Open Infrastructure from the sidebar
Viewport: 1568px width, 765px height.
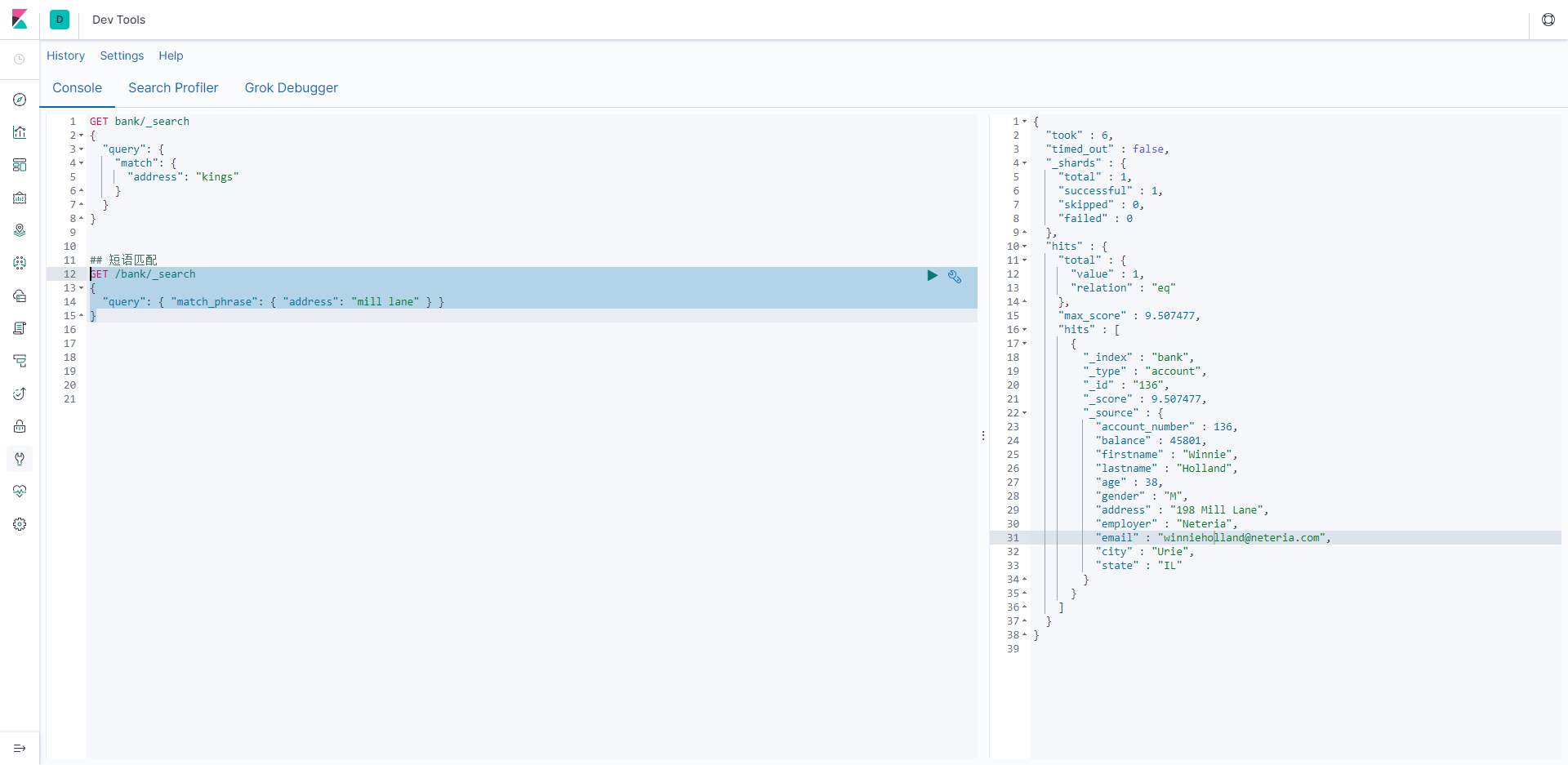click(20, 296)
